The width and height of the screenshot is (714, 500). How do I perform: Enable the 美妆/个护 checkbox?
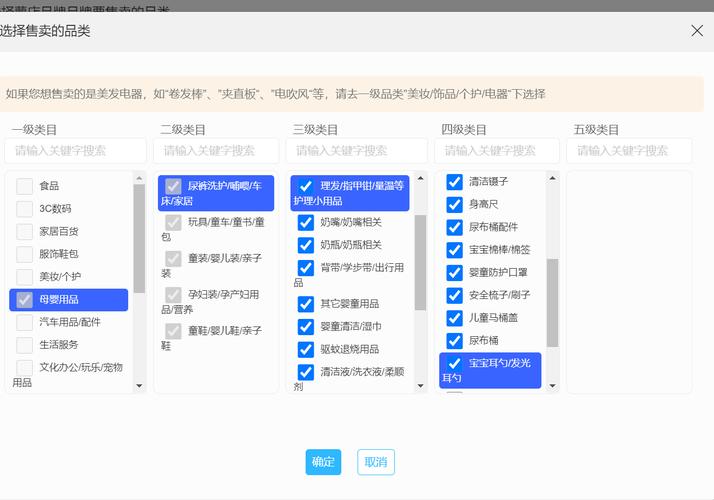[x=25, y=276]
